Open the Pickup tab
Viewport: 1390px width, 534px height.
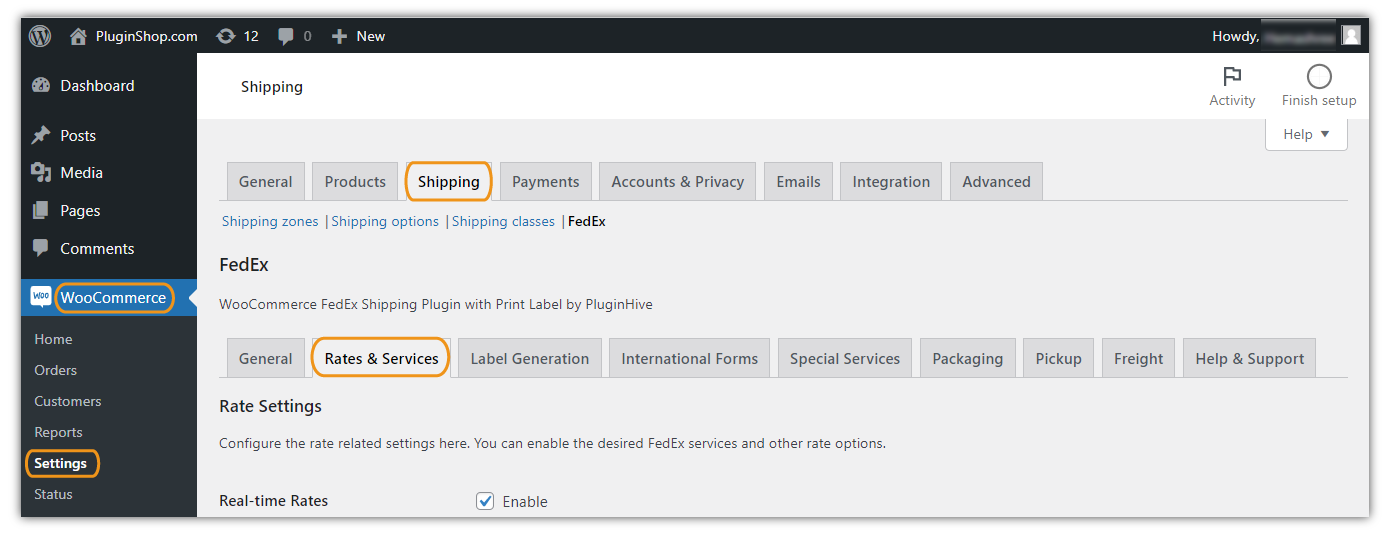click(x=1059, y=358)
